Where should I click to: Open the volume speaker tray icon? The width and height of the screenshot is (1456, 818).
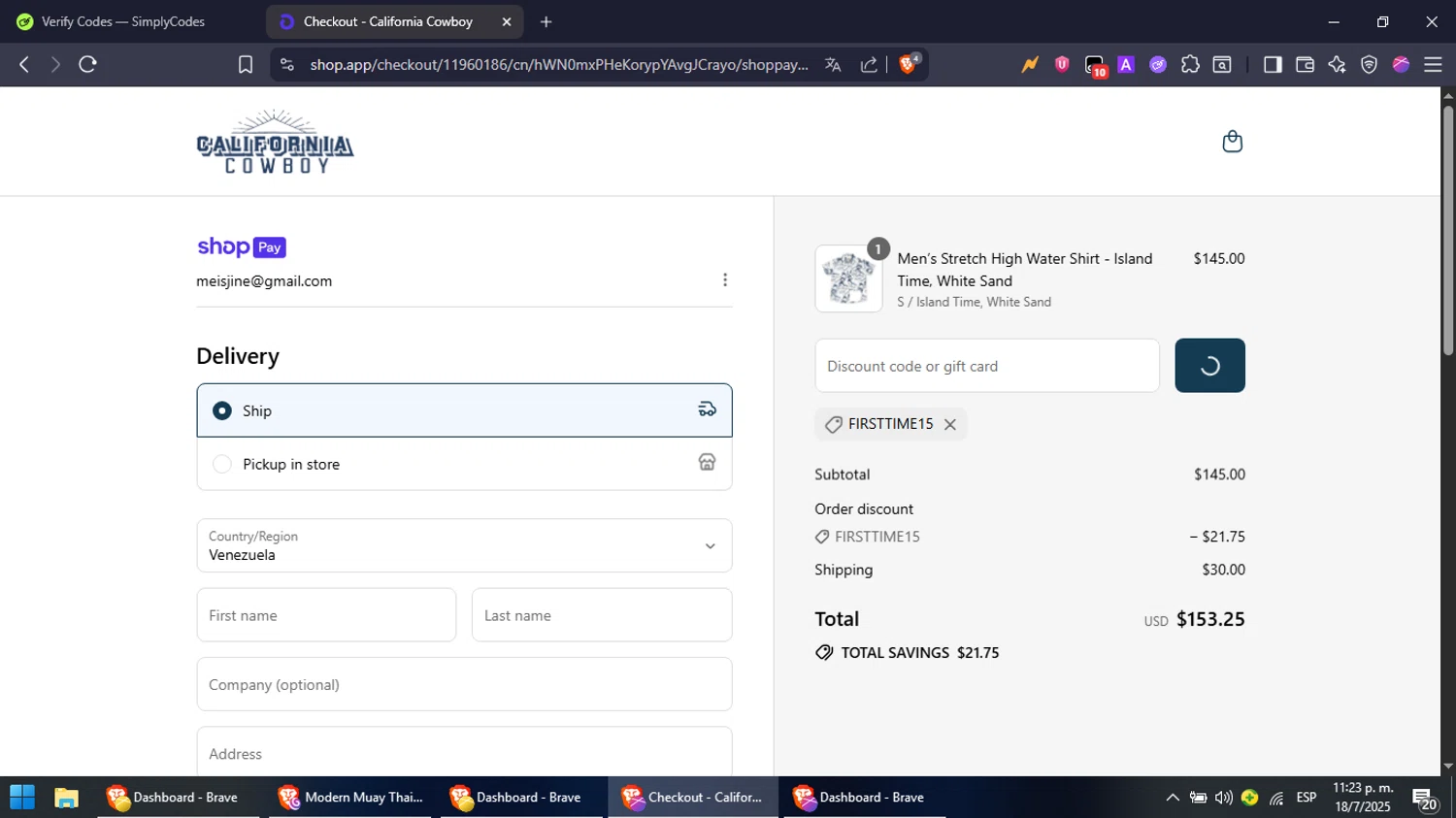click(x=1224, y=798)
